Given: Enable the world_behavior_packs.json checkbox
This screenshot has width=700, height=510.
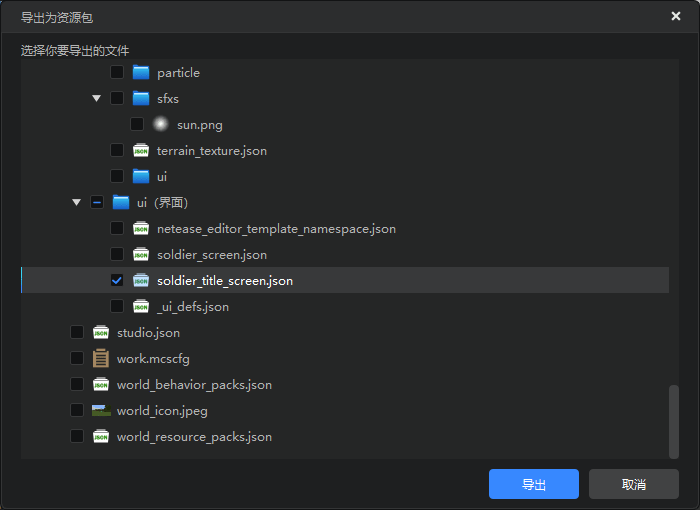Looking at the screenshot, I should pyautogui.click(x=77, y=385).
